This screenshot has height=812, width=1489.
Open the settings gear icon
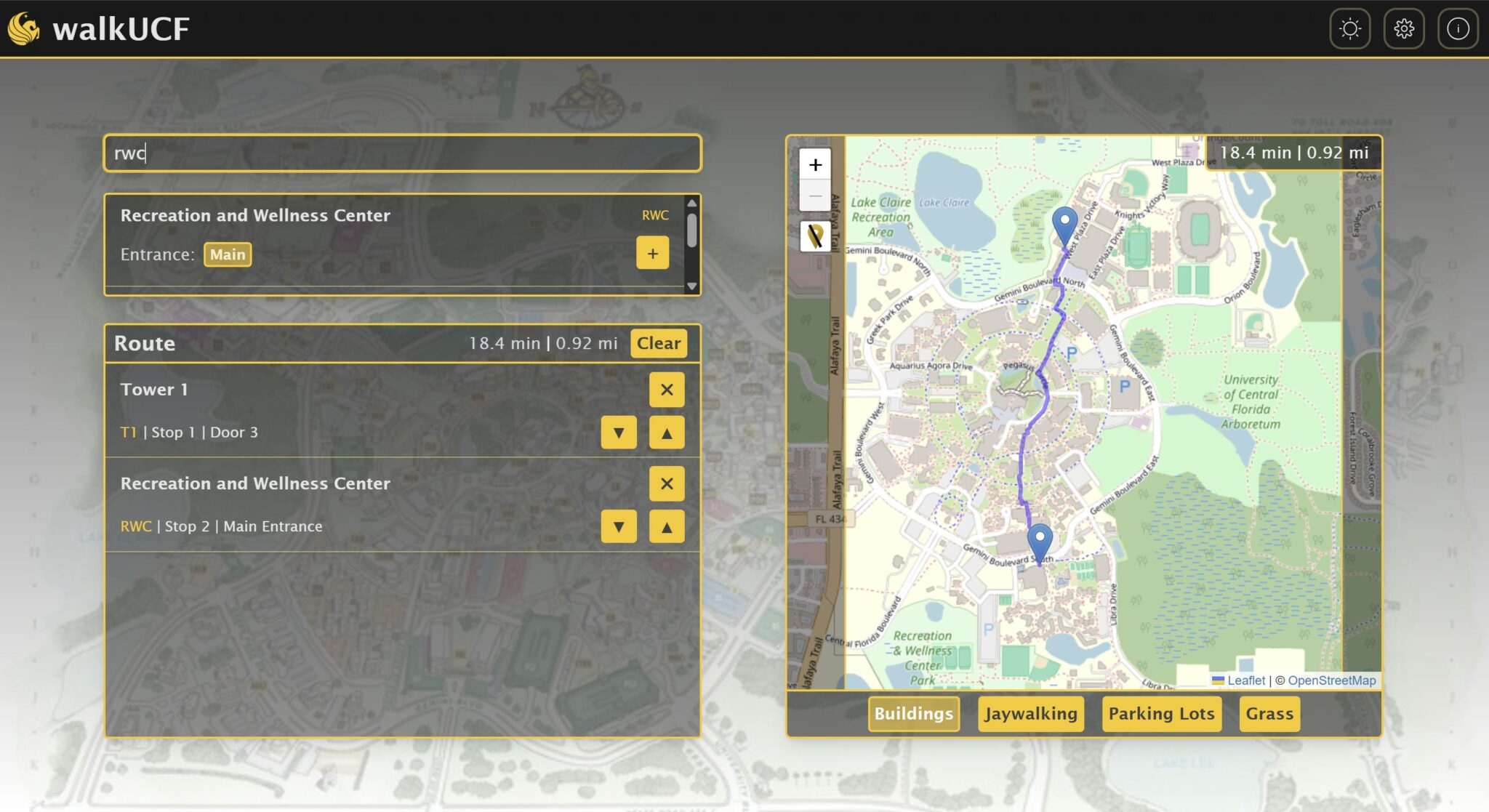(x=1405, y=28)
